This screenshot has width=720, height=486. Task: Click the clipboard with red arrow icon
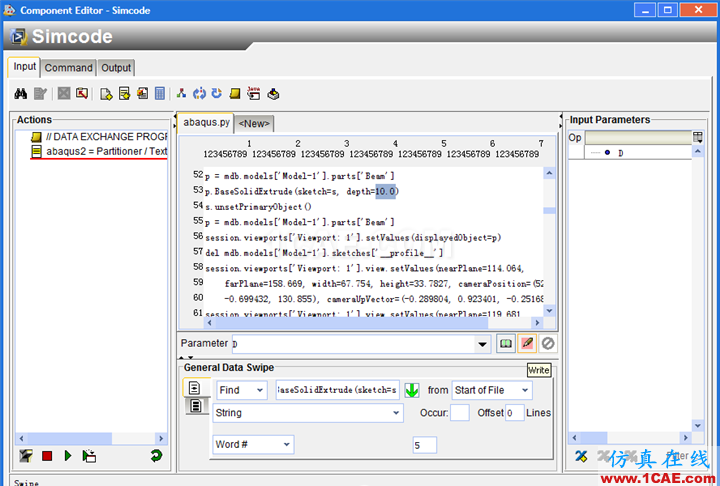(x=82, y=94)
